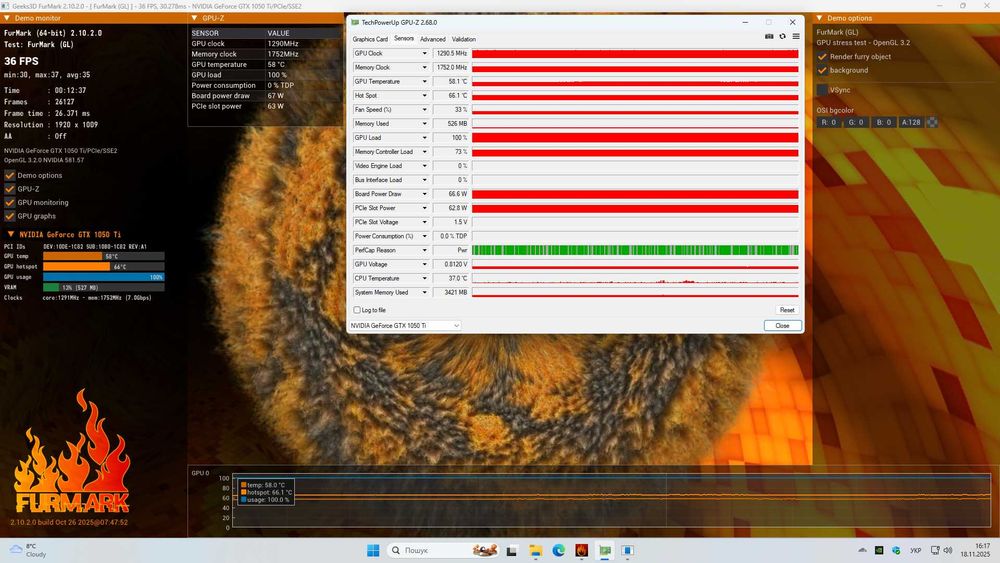Launch Microsoft Edge from the taskbar
Screen dimensions: 1000x563
(x=559, y=550)
